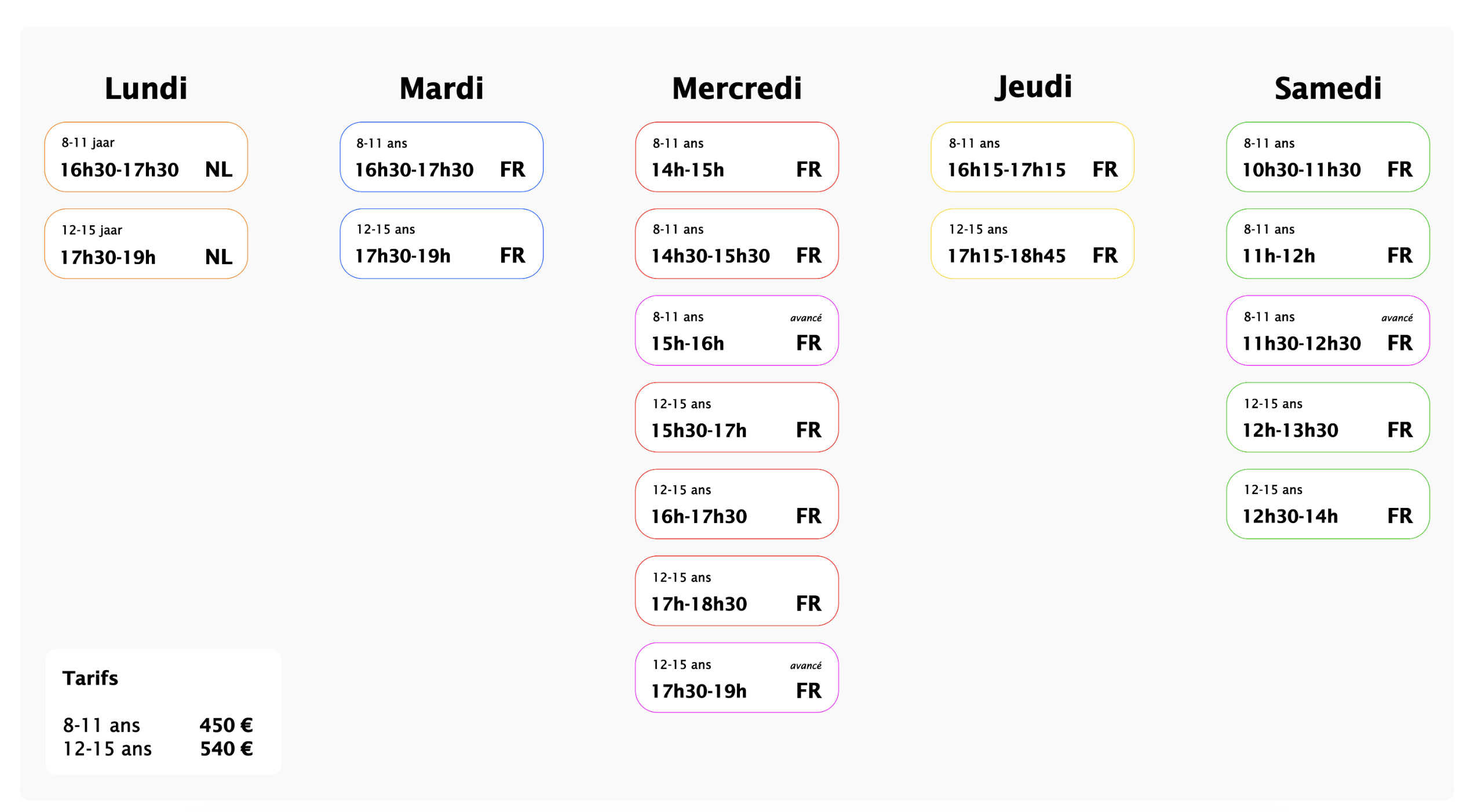Image resolution: width=1474 pixels, height=812 pixels.
Task: Select the Lundi 16h30-17h30 NL class
Action: (x=146, y=157)
